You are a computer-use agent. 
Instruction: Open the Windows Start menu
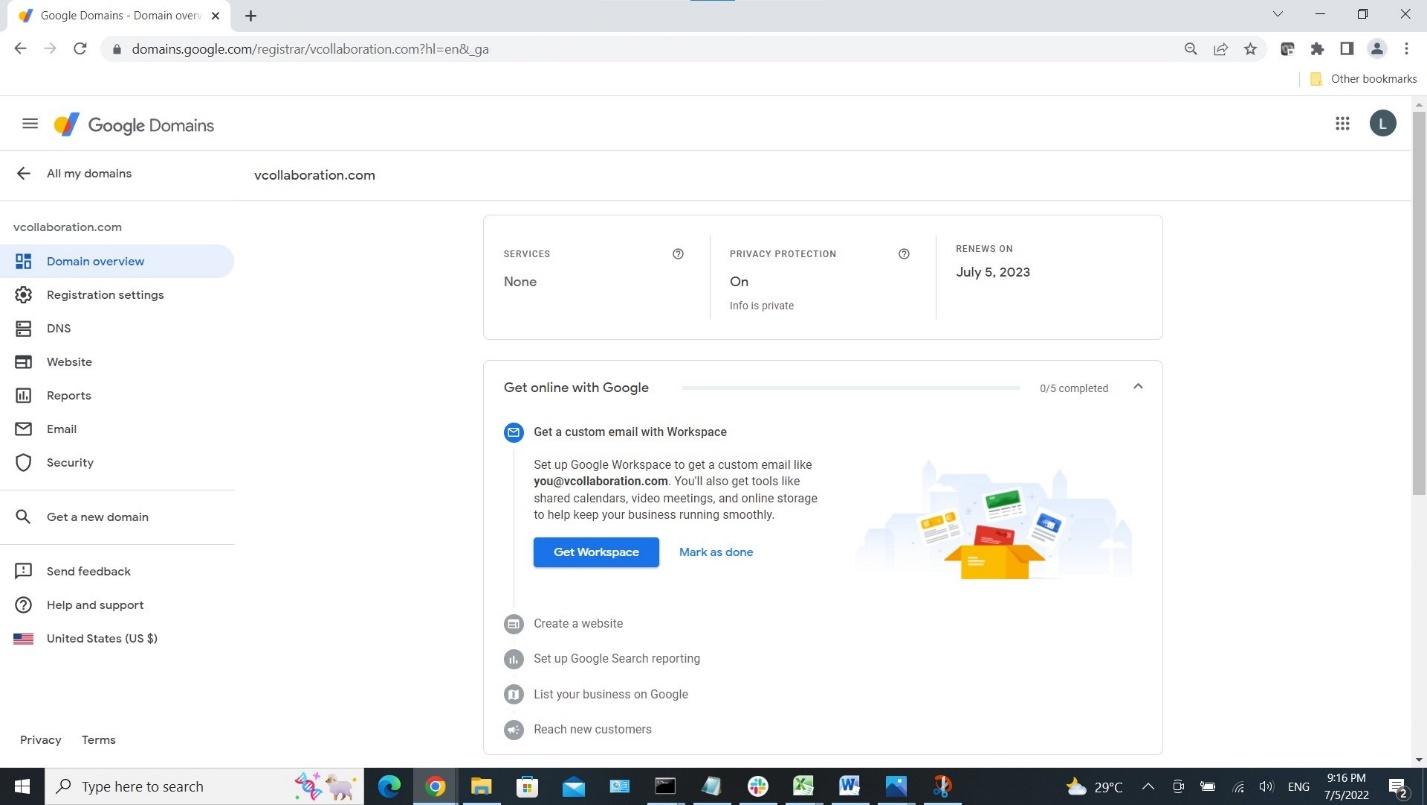click(x=22, y=786)
